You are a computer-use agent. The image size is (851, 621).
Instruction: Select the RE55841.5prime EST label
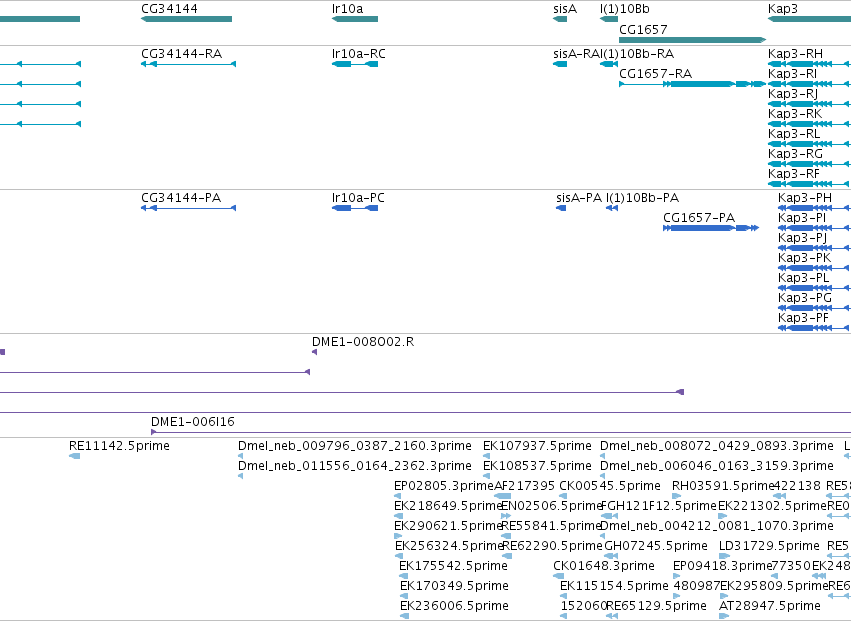coord(552,526)
